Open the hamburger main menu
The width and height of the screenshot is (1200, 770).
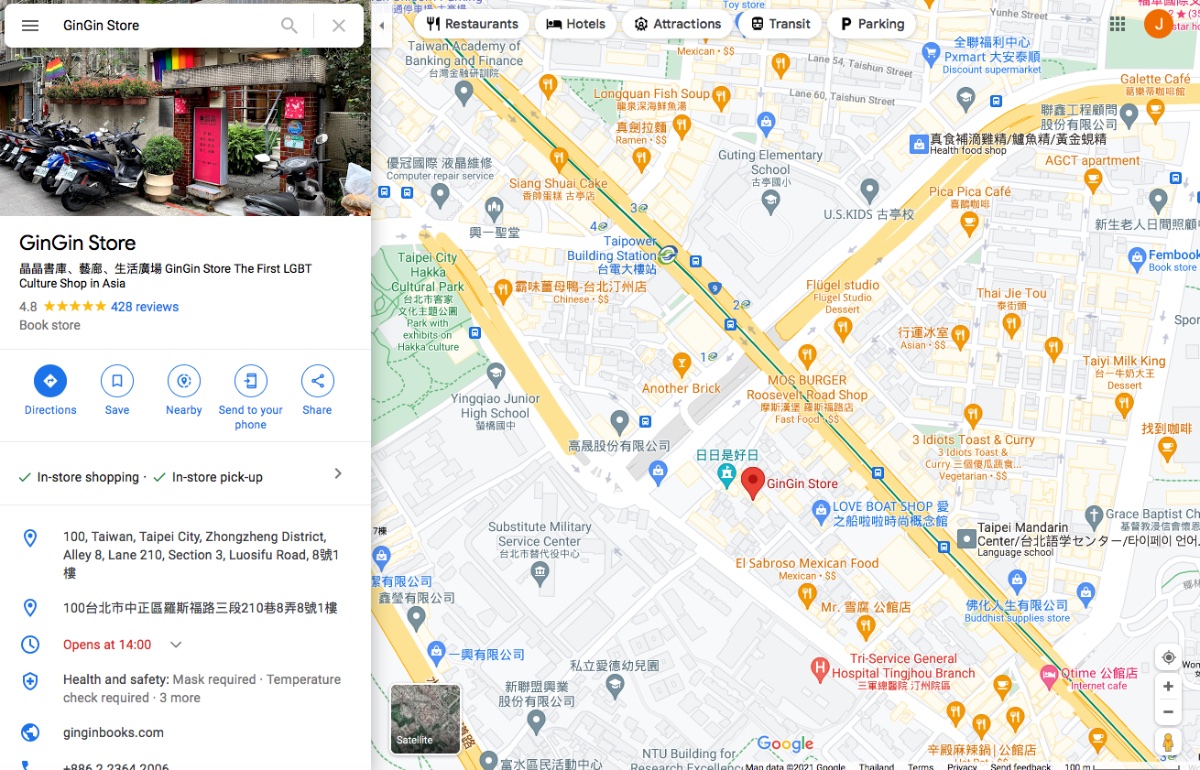point(30,25)
